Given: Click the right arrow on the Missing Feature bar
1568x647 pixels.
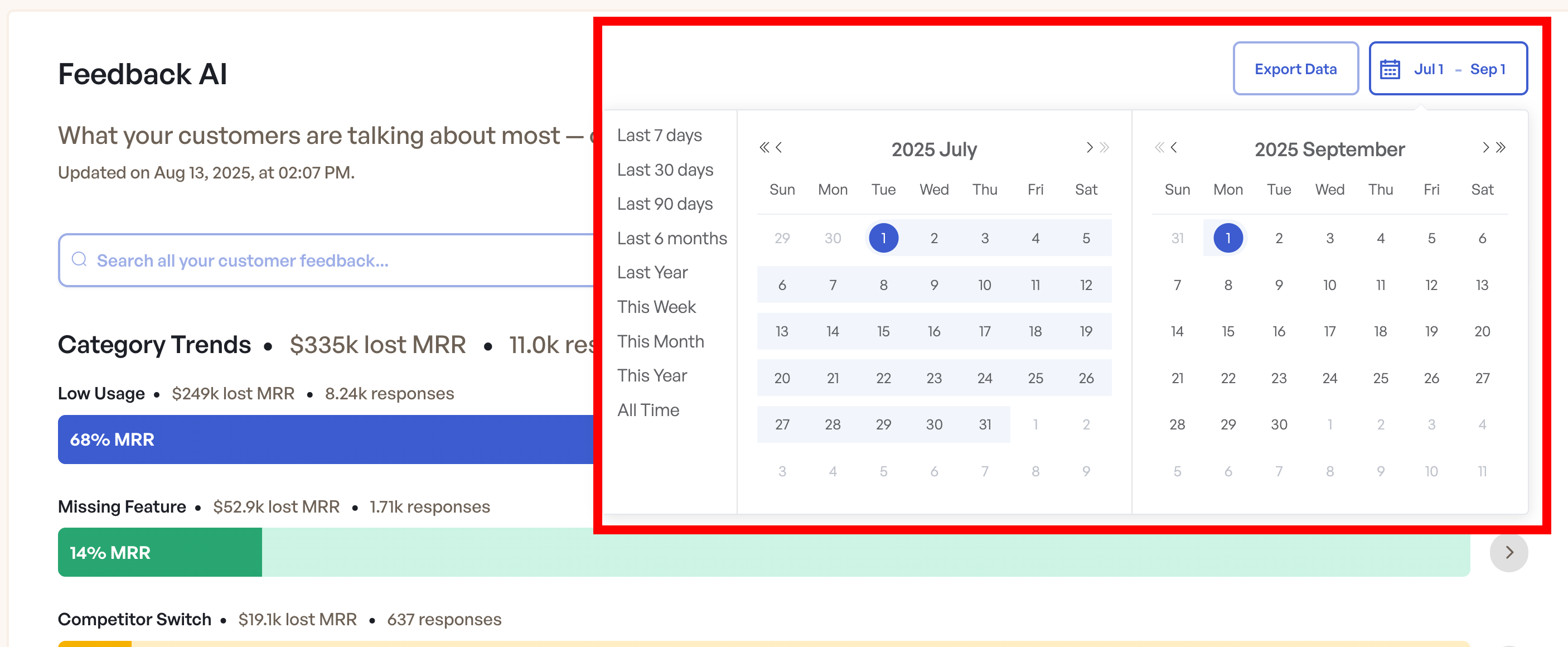Looking at the screenshot, I should [x=1508, y=552].
